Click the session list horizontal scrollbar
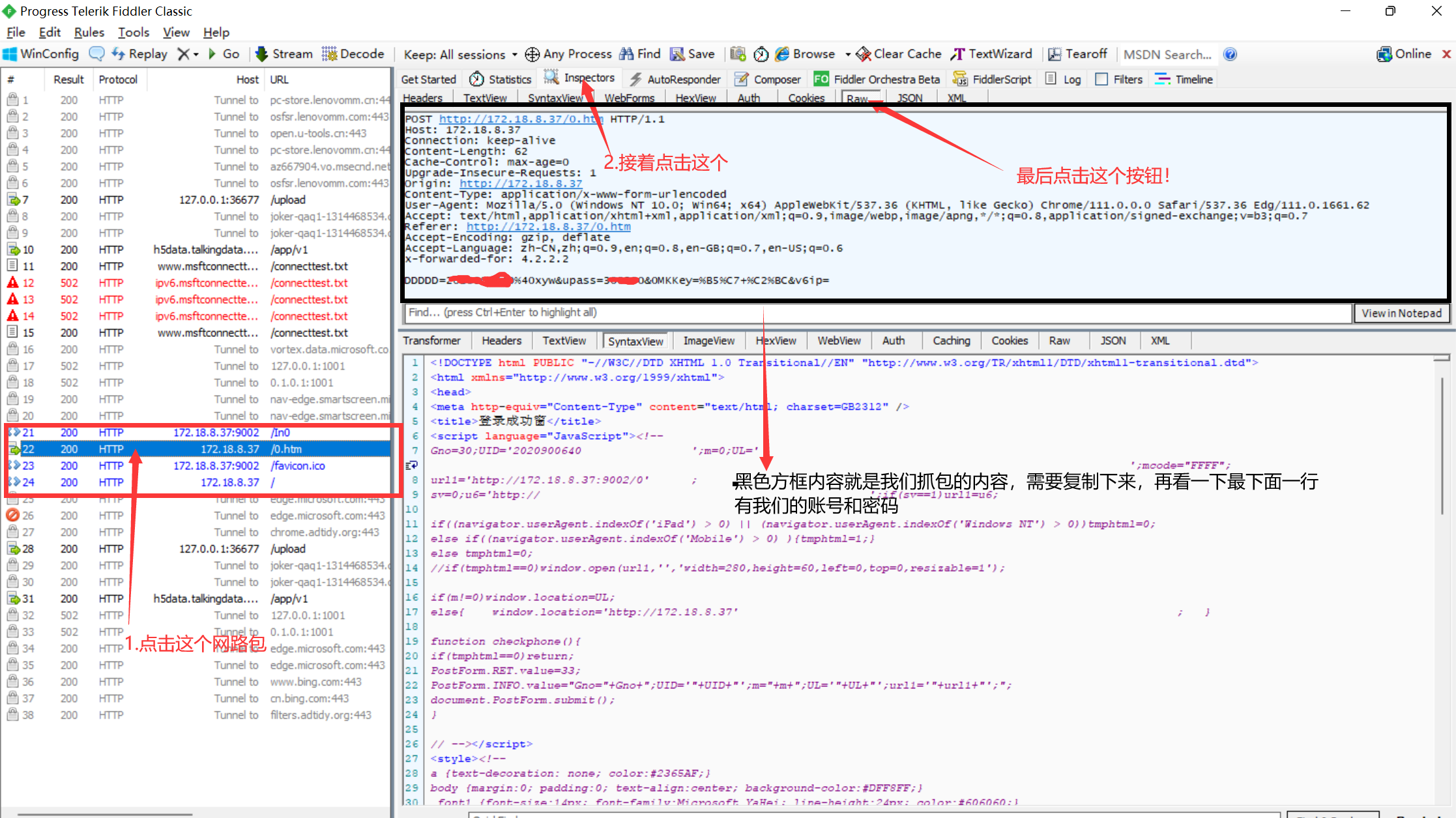1456x818 pixels. (x=104, y=814)
